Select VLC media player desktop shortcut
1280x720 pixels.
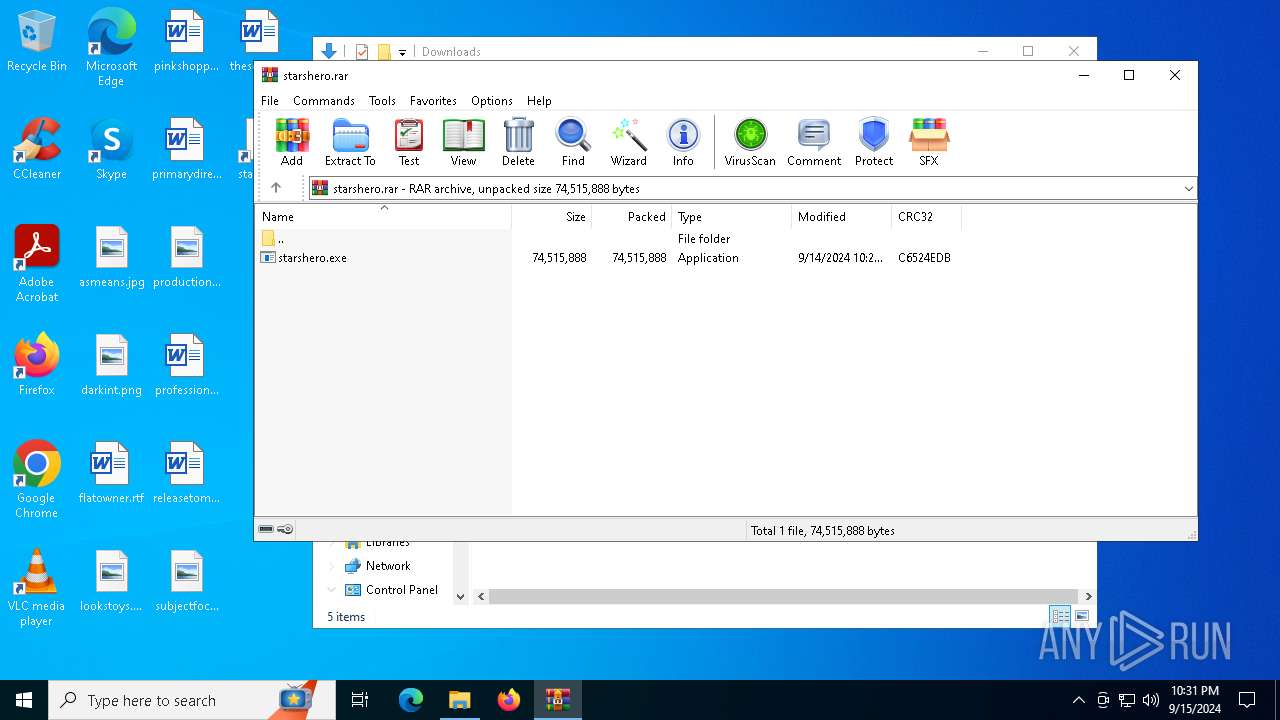pos(37,588)
